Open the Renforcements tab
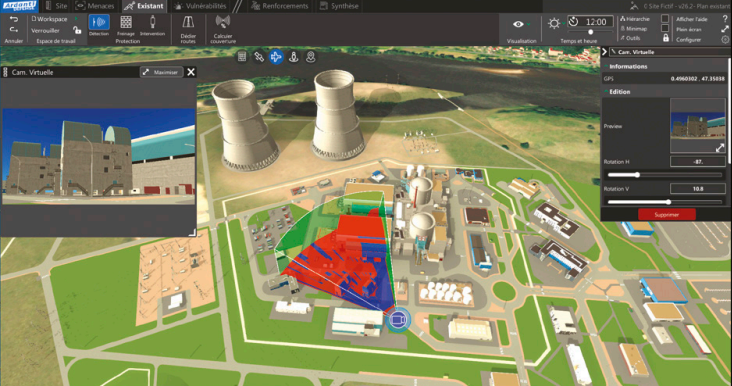Viewport: 732px width, 386px height. 280,6
